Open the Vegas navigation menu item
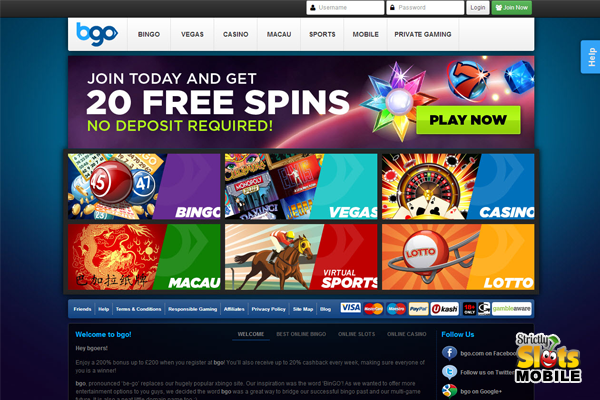The image size is (600, 400). coord(192,34)
